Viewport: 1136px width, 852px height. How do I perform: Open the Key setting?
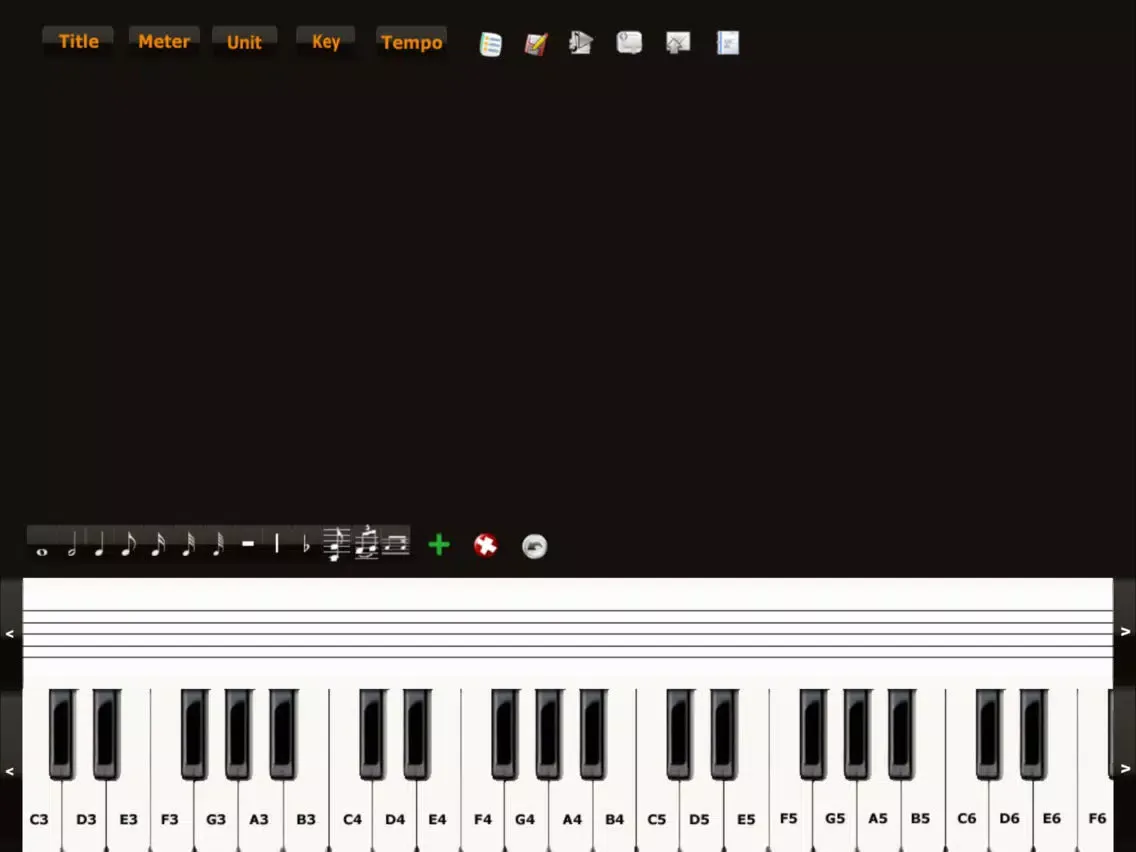[326, 41]
